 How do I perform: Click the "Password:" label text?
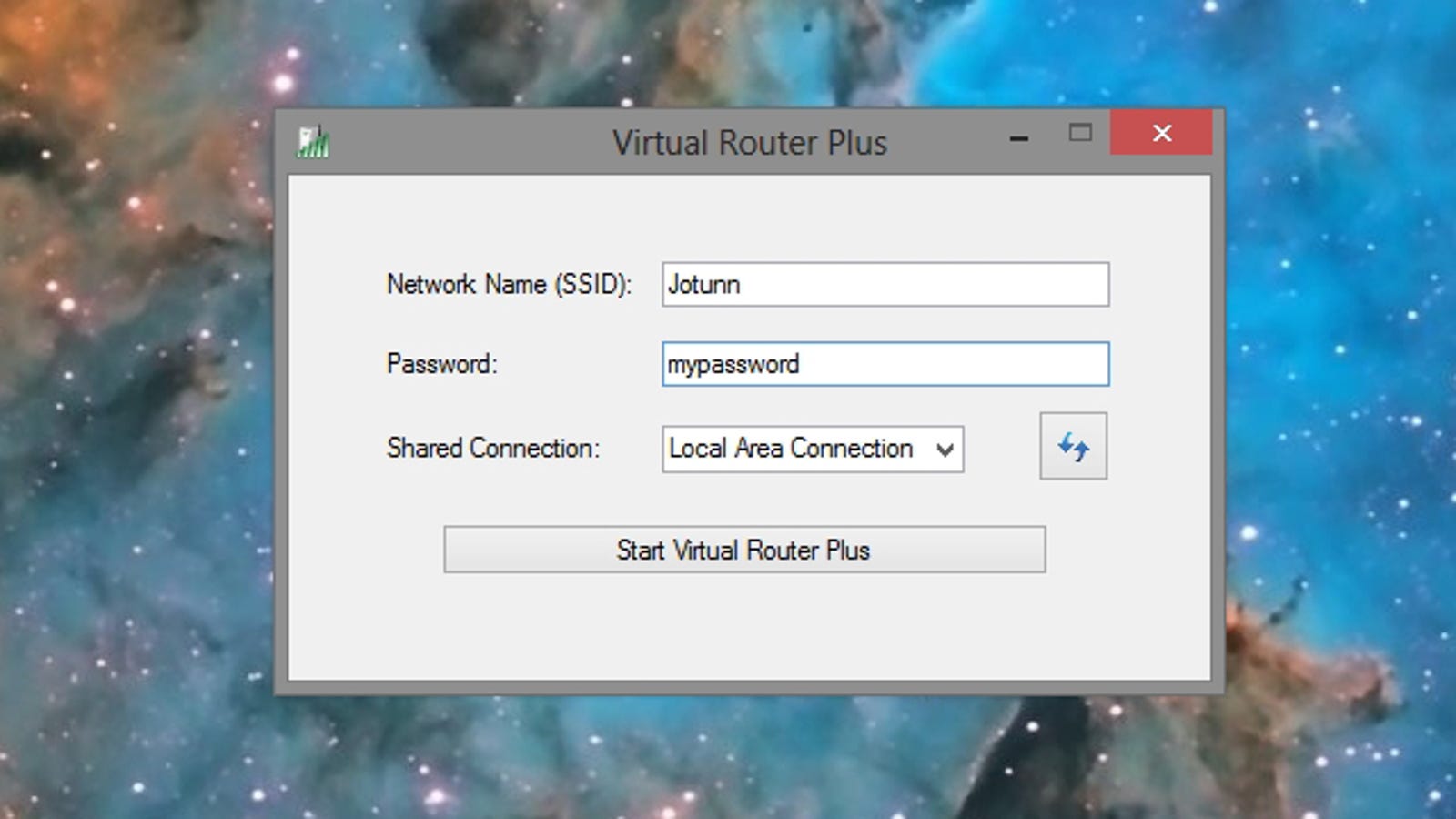[x=442, y=364]
